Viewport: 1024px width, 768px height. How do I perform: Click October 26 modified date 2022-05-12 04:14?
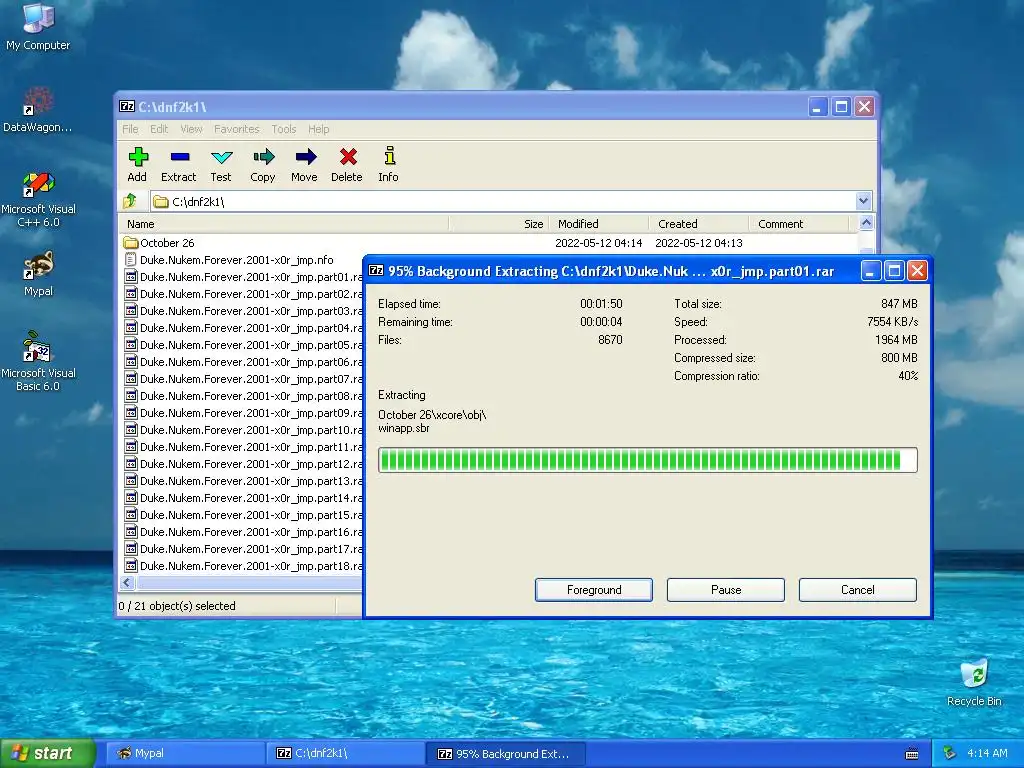point(599,243)
